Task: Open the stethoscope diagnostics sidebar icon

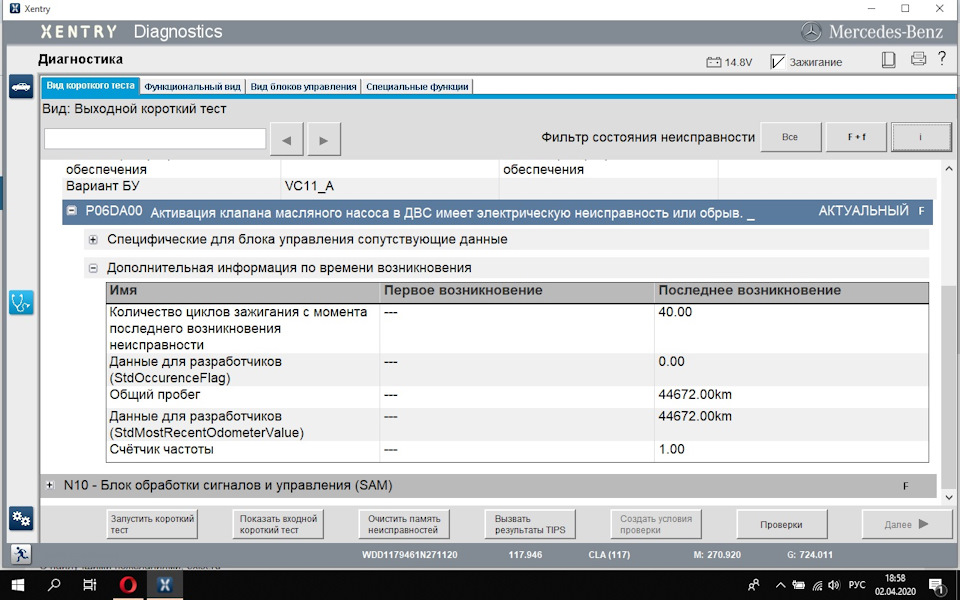Action: (20, 302)
